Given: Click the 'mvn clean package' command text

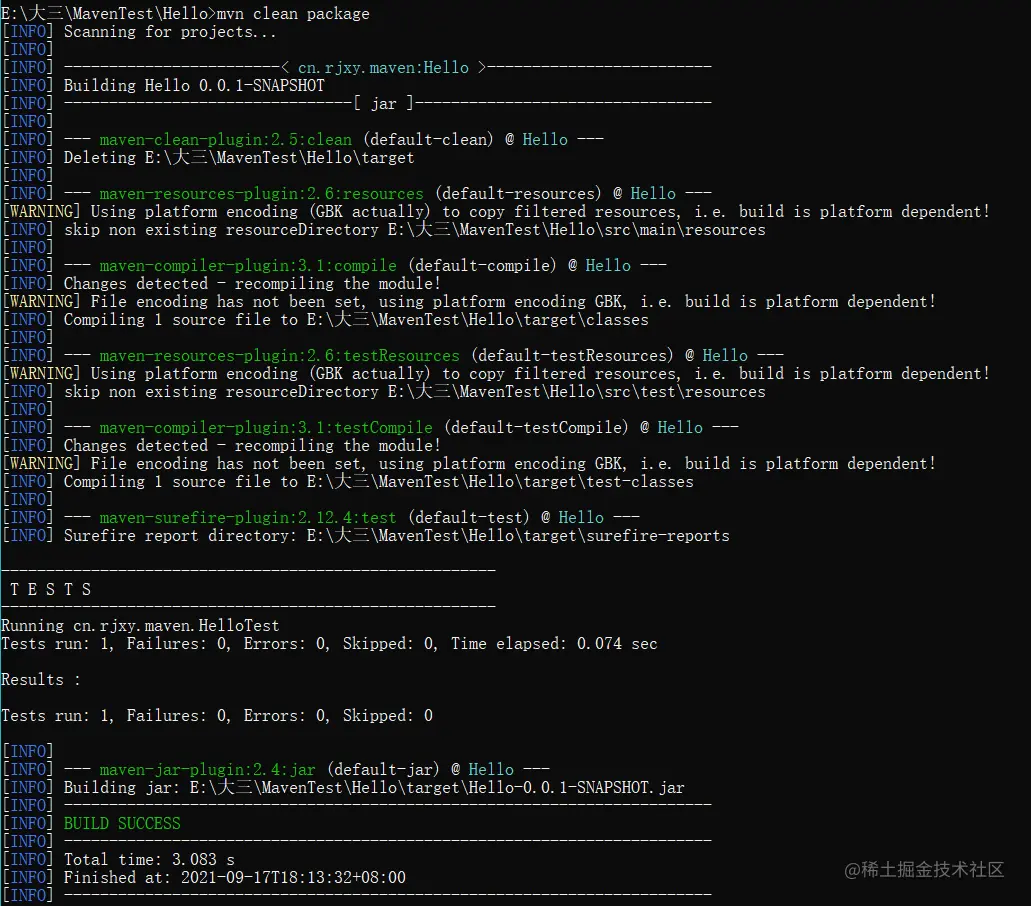Looking at the screenshot, I should click(x=293, y=14).
